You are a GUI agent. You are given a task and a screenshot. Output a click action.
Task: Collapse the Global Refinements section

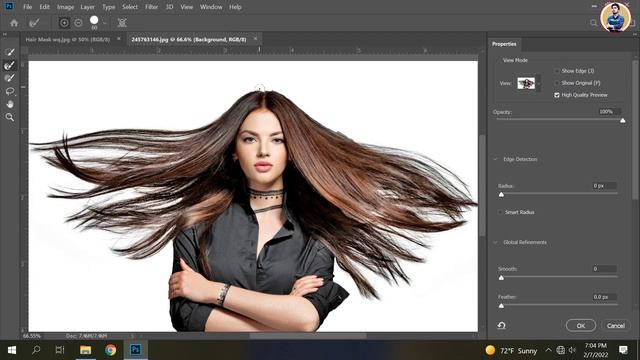pos(496,242)
